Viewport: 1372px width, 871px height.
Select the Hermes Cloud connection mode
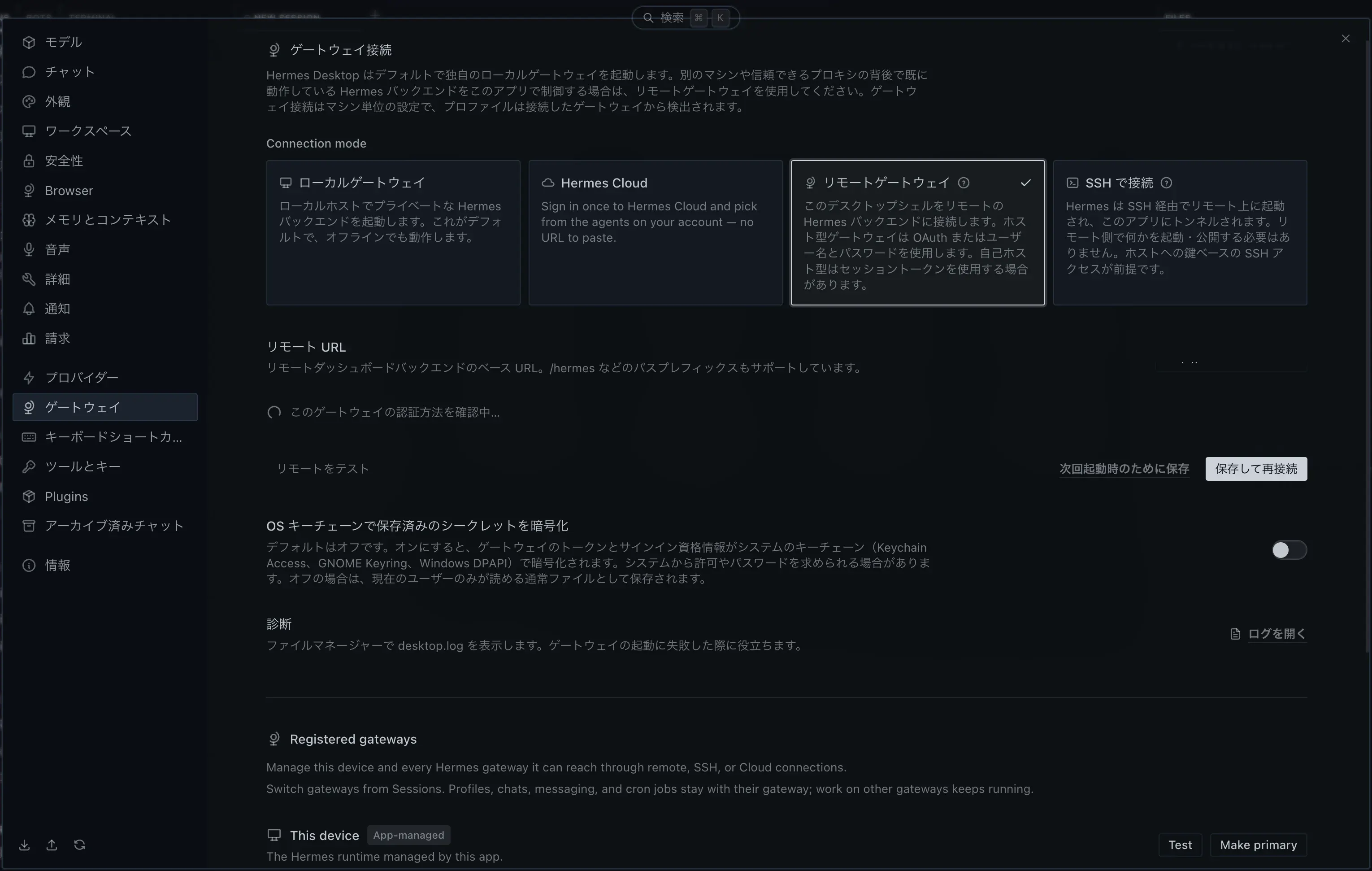click(655, 233)
